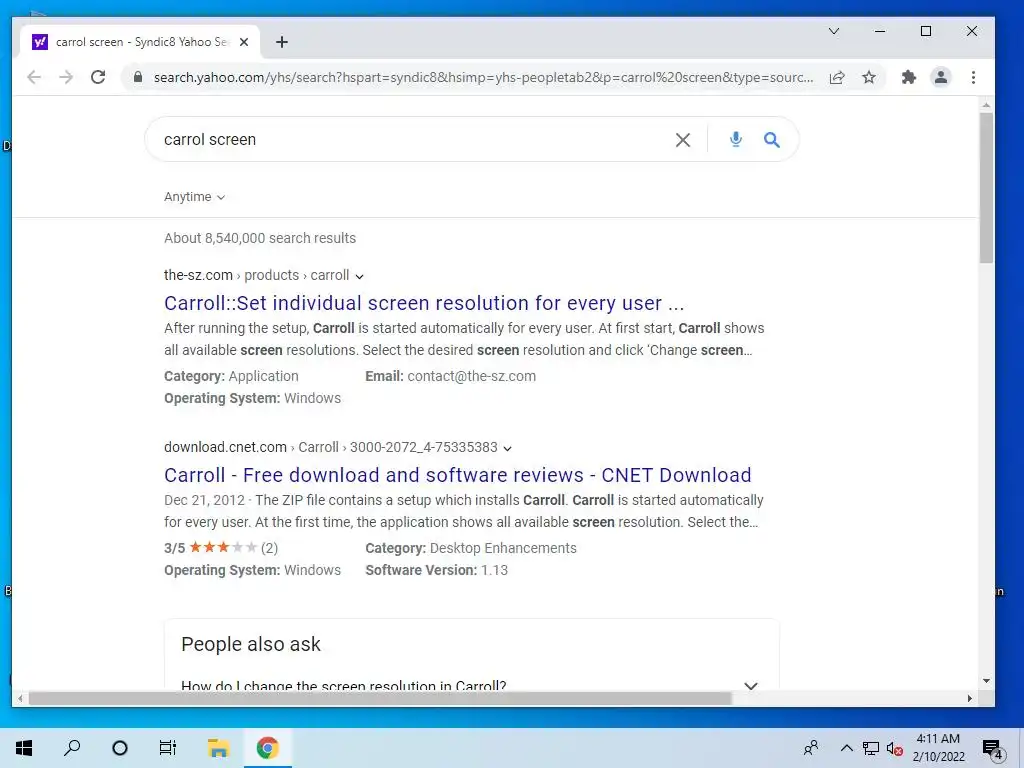Click the Category: Desktop Enhancements text
Image resolution: width=1024 pixels, height=768 pixels.
tap(471, 548)
